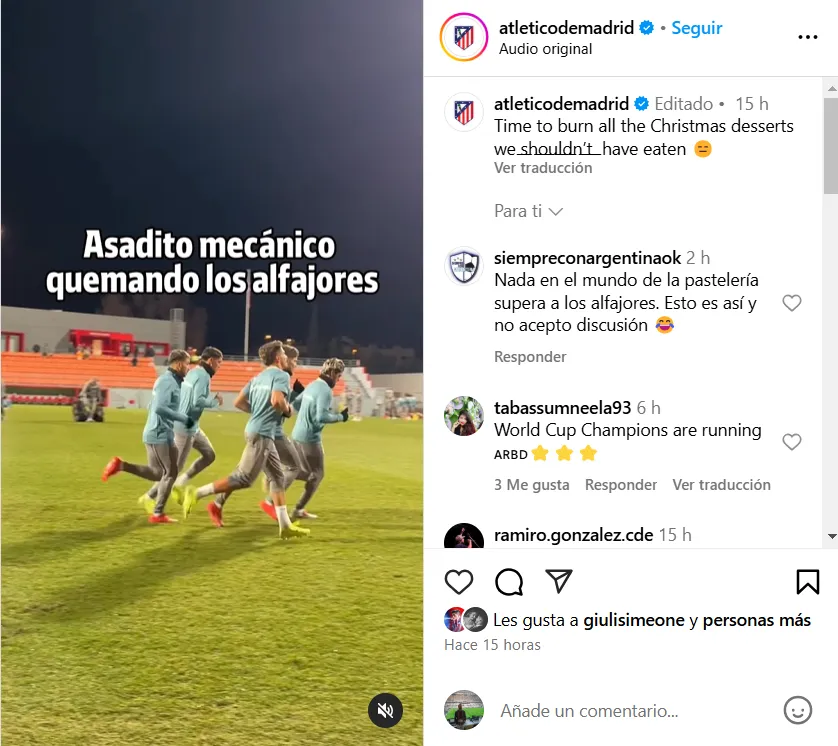Follow the account with Seguir

coord(696,28)
